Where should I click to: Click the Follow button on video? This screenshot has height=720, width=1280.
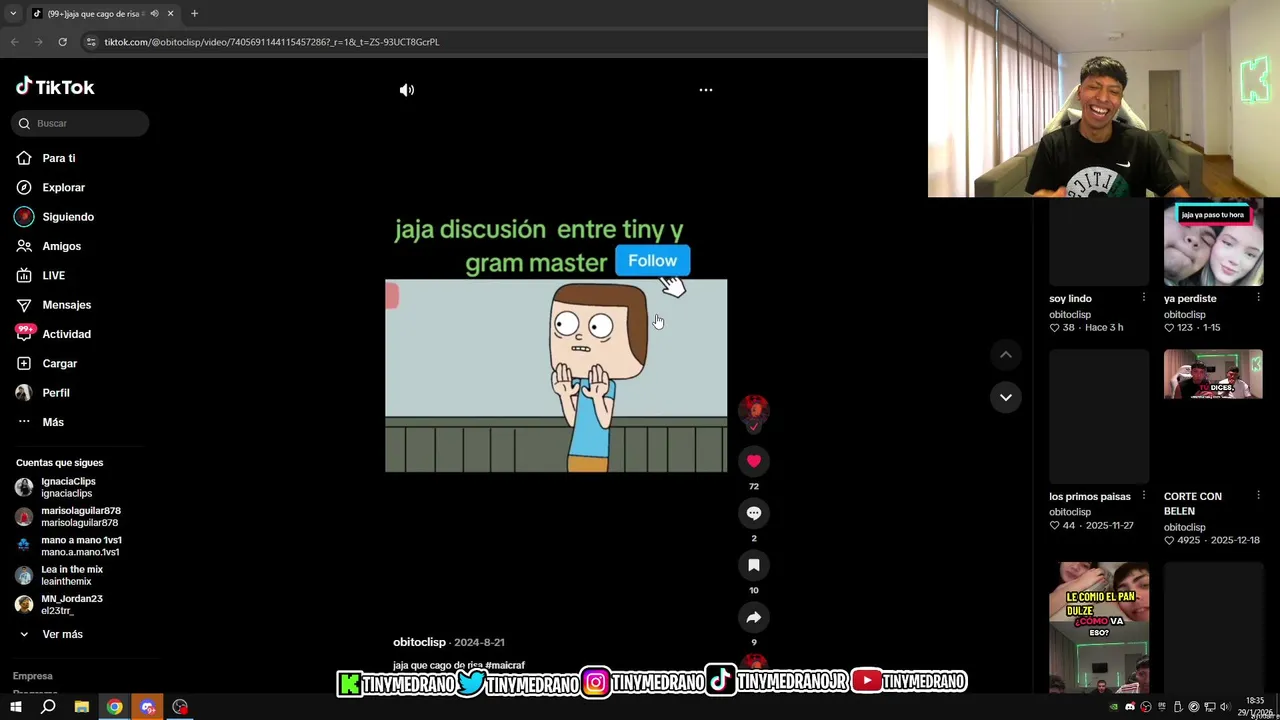click(653, 261)
